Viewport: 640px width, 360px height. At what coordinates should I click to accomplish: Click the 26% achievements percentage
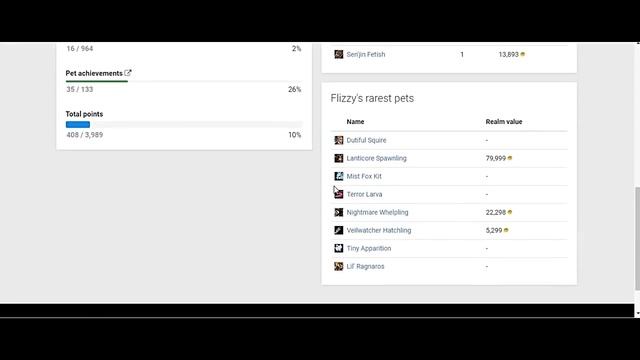tap(295, 89)
